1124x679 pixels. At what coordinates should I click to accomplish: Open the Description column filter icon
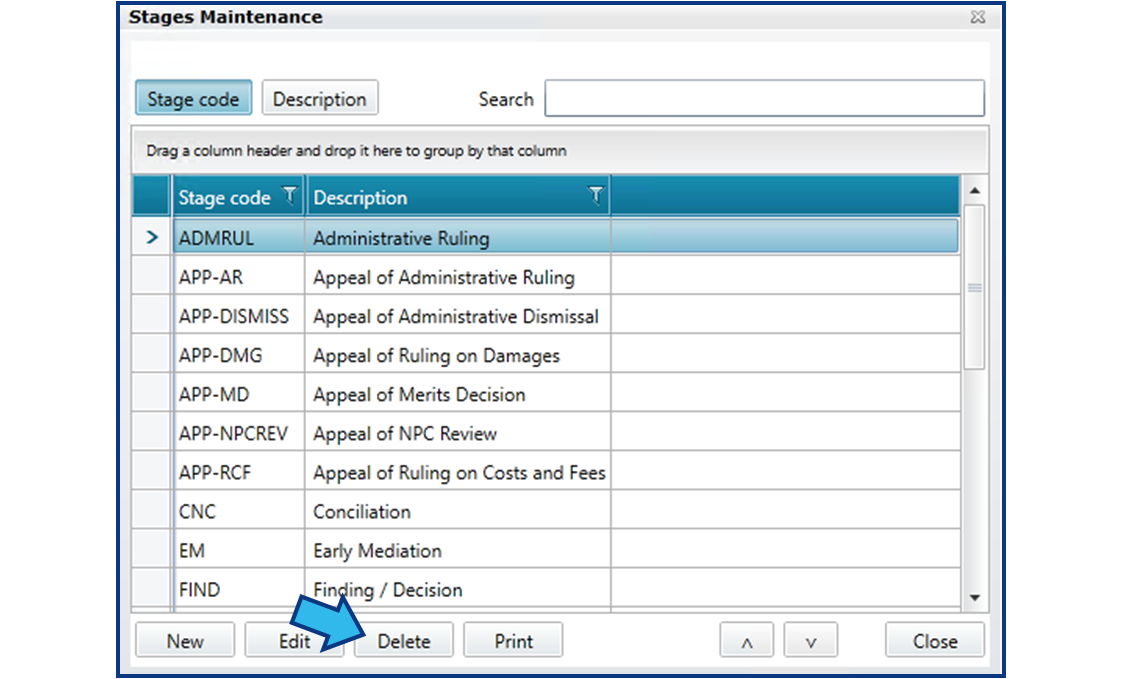[595, 196]
